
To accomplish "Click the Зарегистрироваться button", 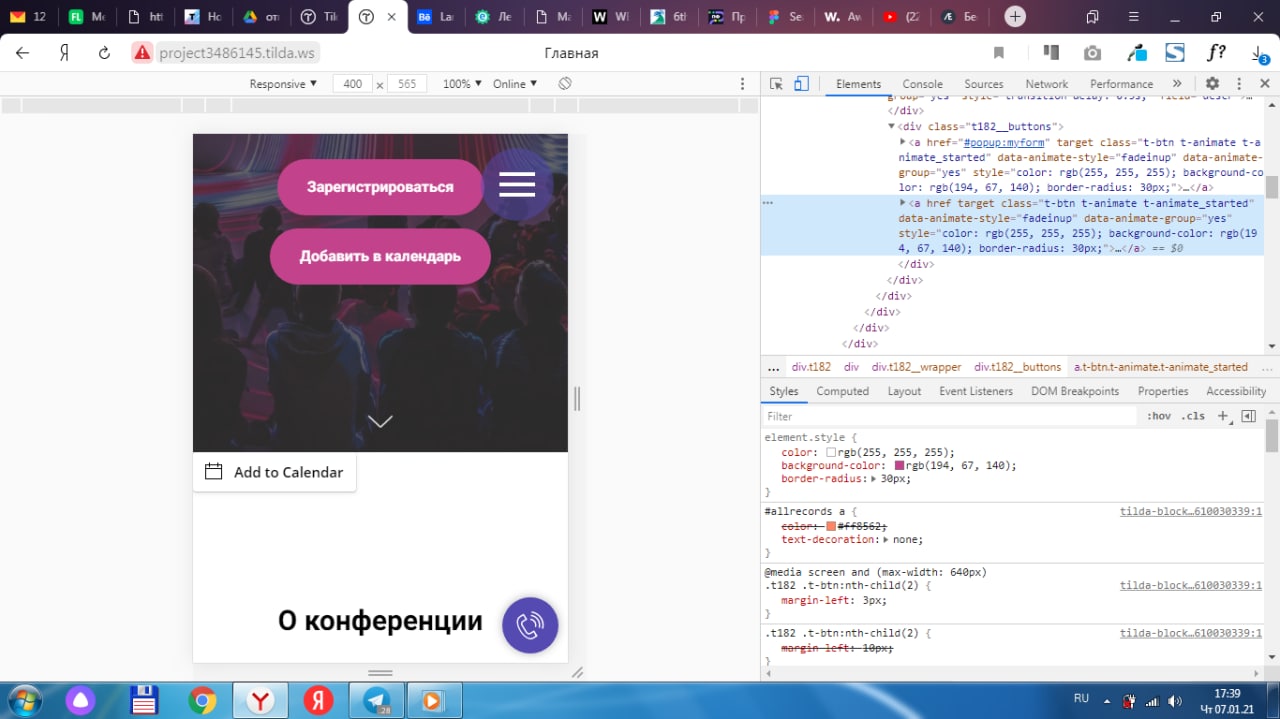I will pos(380,187).
